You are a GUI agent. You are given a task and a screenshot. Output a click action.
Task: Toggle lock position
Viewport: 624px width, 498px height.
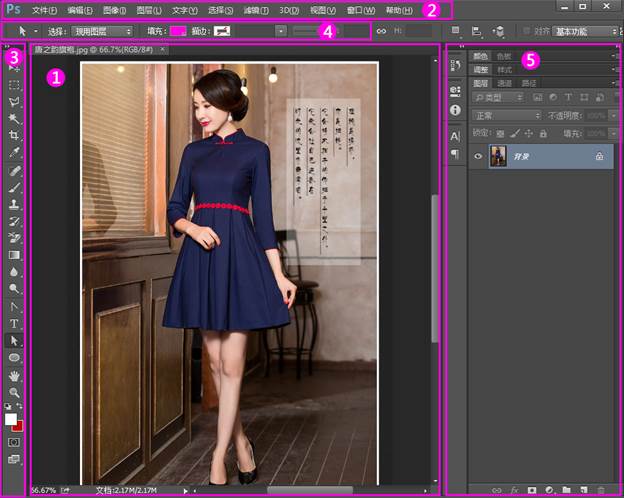click(x=528, y=133)
